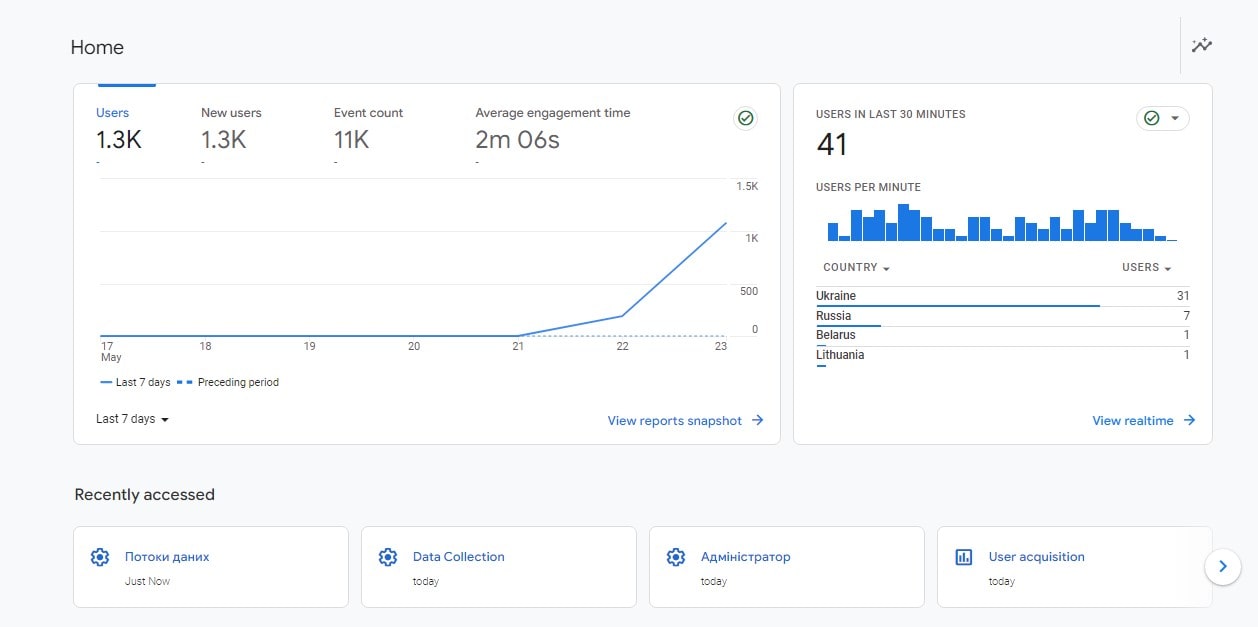Show next recently accessed cards arrow
The width and height of the screenshot is (1258, 627).
coord(1222,566)
